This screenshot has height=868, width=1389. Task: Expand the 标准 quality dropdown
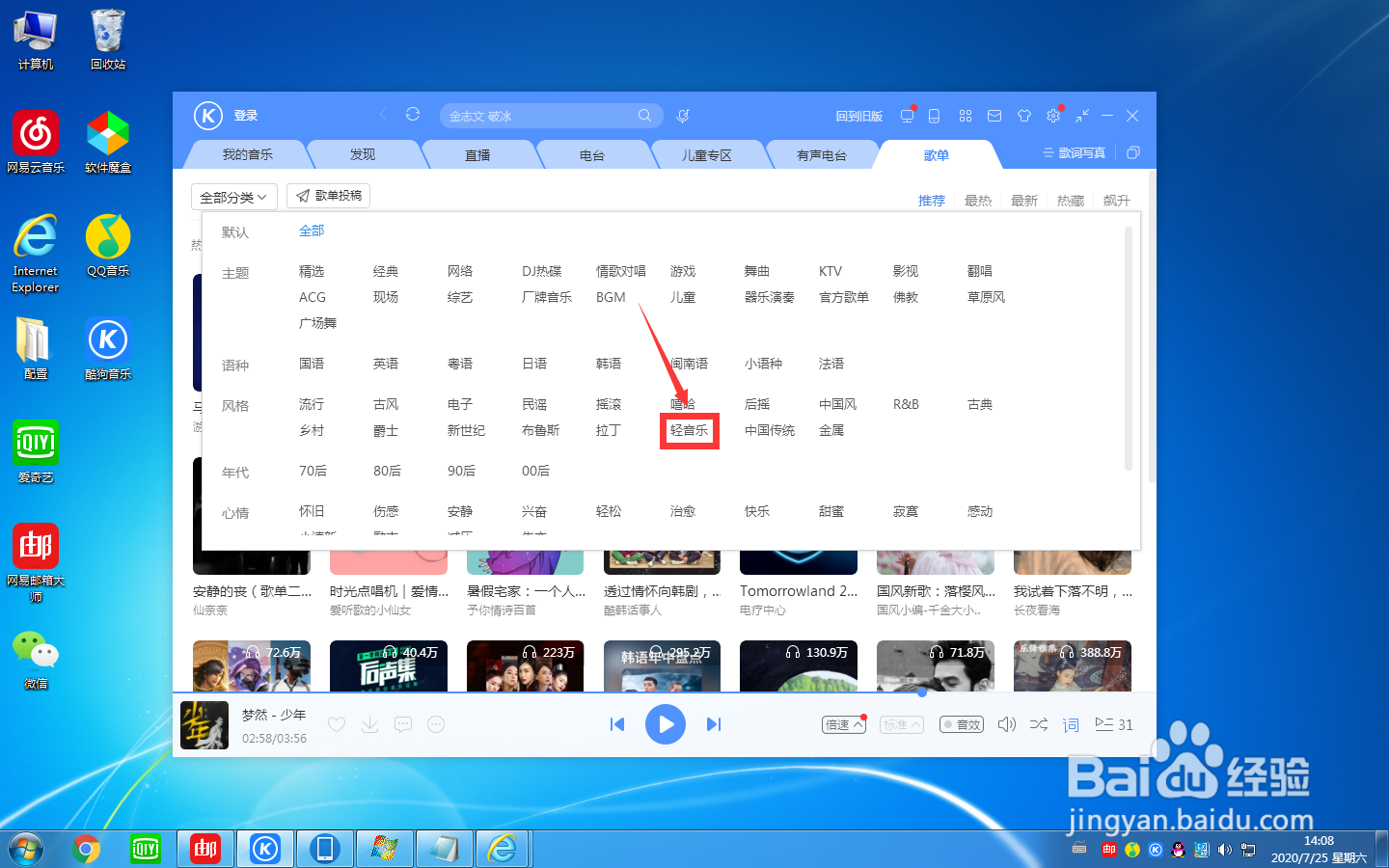tap(903, 724)
